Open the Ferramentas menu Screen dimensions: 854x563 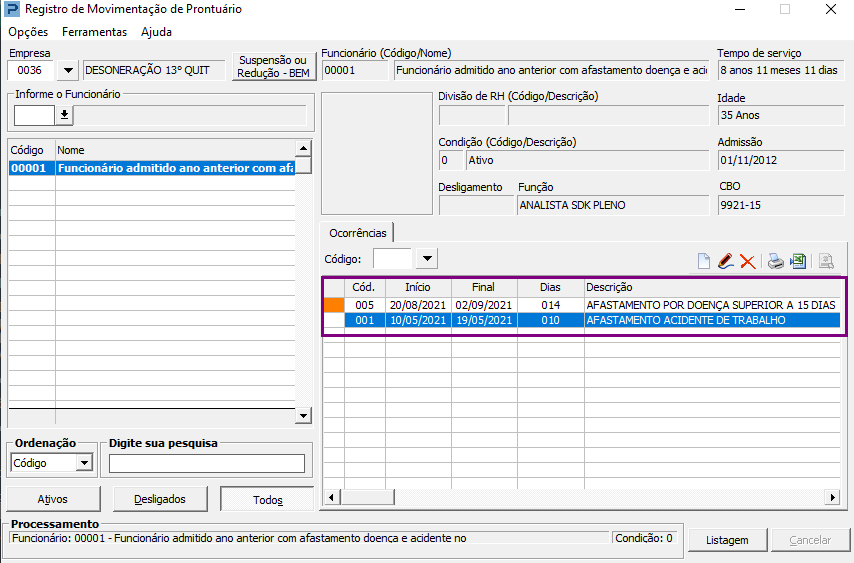point(94,32)
